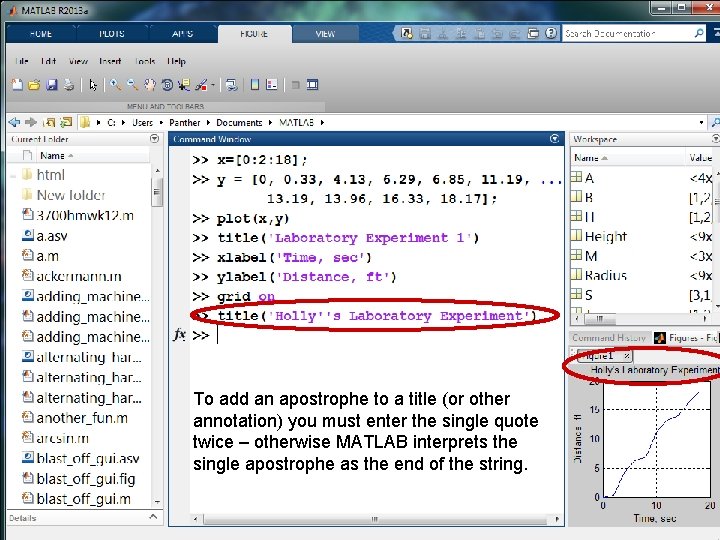
Task: Open Current Folder panel actions dropdown
Action: 154,138
